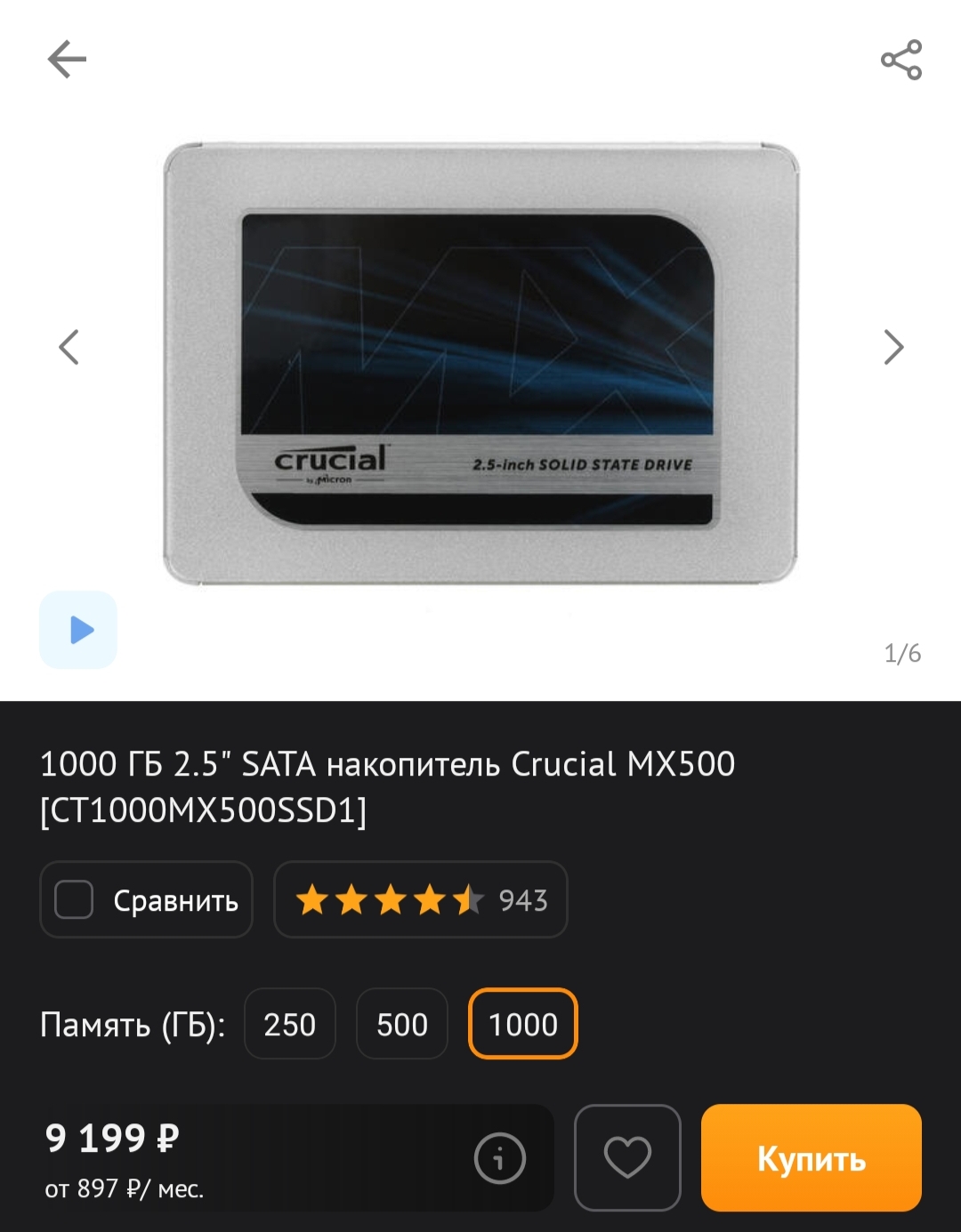Play the product video

[x=78, y=630]
